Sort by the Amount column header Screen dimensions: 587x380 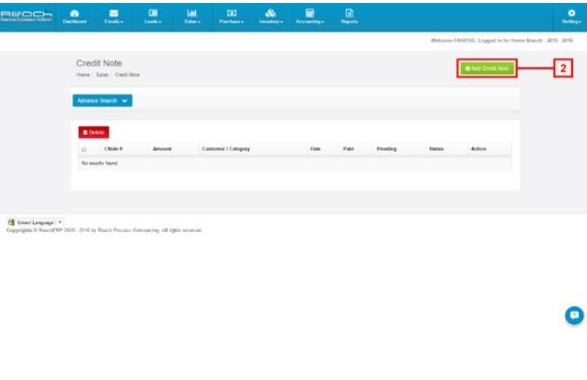162,149
